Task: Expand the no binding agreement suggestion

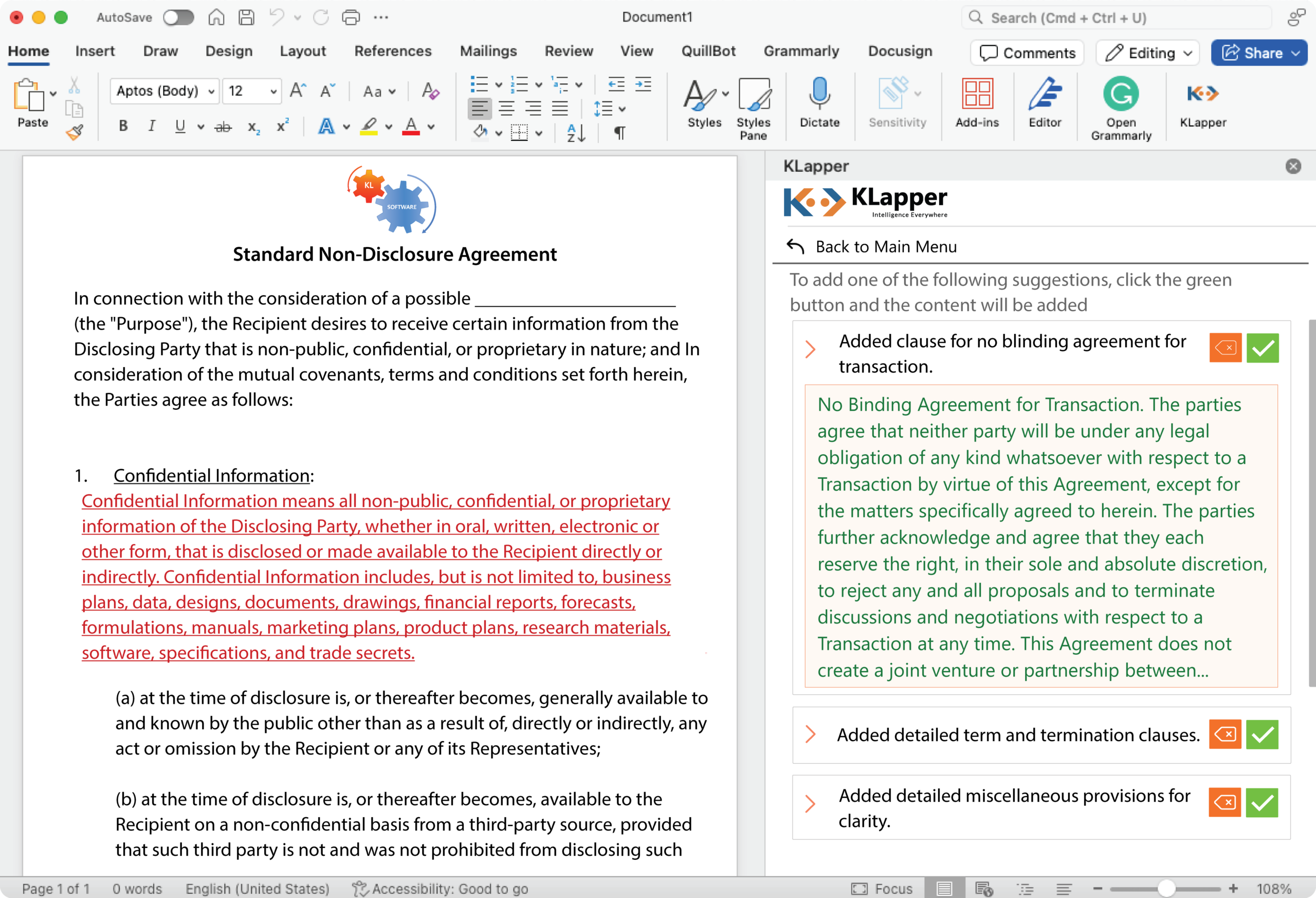Action: tap(810, 349)
